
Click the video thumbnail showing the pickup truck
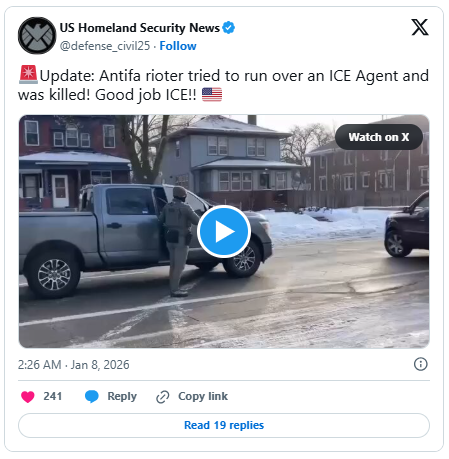224,232
